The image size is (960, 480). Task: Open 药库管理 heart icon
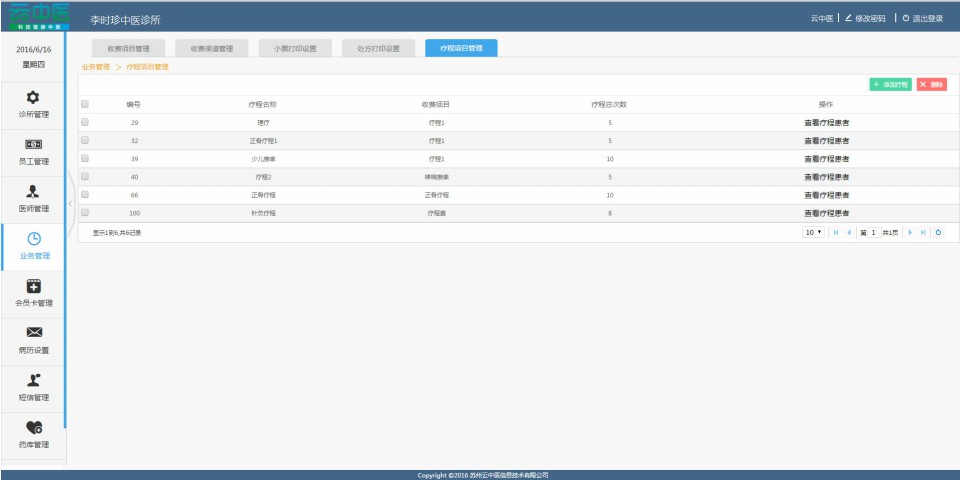[33, 427]
